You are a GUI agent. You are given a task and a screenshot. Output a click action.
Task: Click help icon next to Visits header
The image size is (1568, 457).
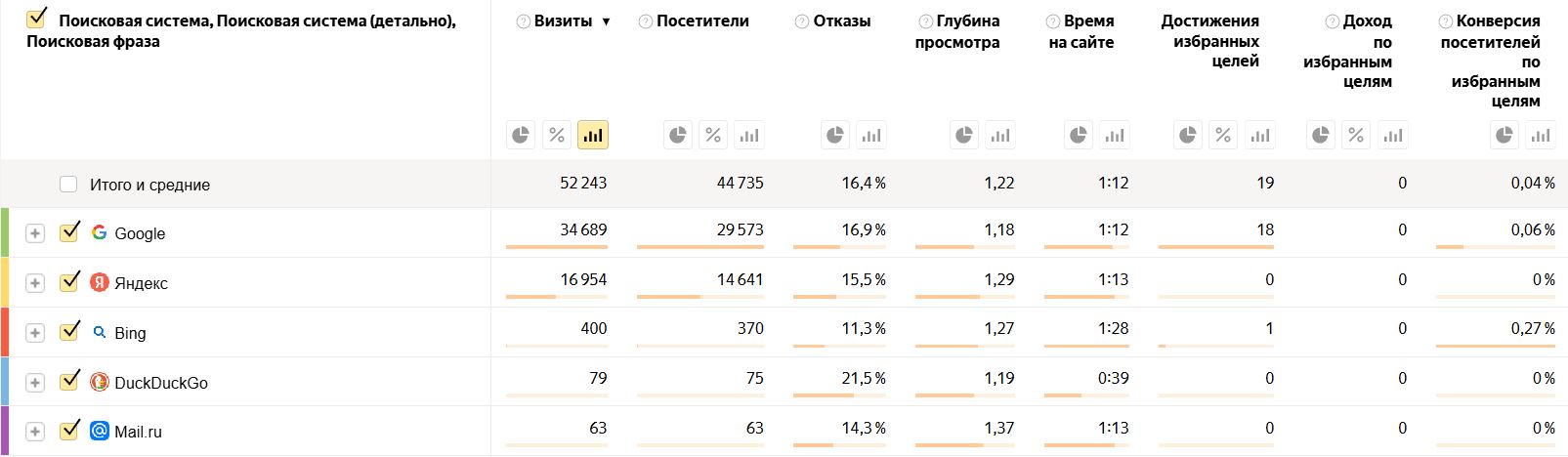click(x=523, y=21)
